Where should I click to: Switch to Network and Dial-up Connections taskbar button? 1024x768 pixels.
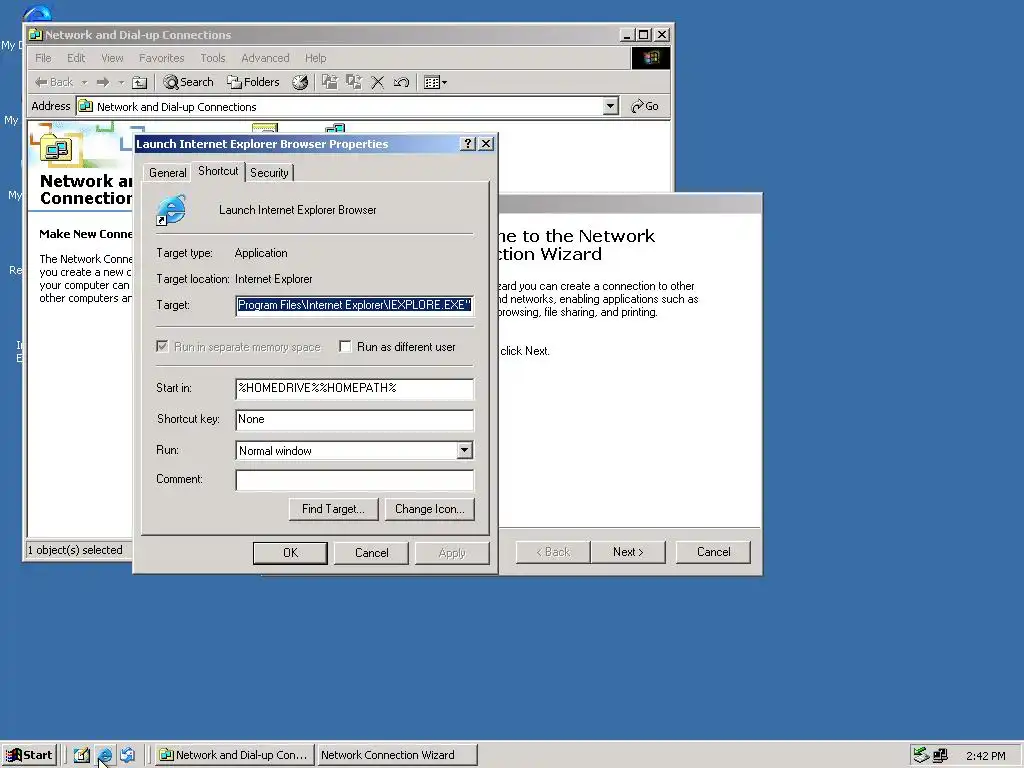[235, 755]
